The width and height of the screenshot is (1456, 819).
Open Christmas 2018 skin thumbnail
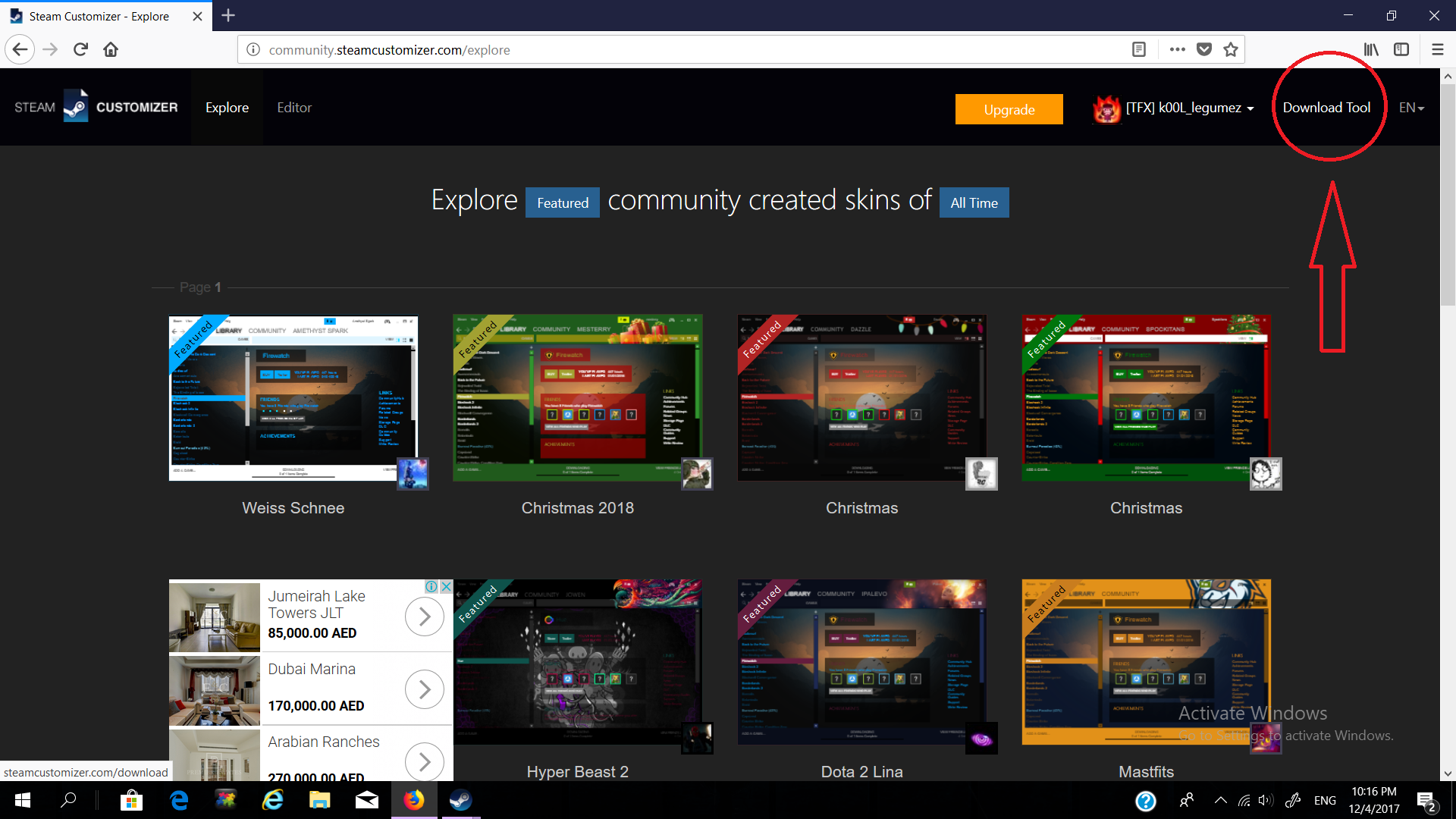578,398
